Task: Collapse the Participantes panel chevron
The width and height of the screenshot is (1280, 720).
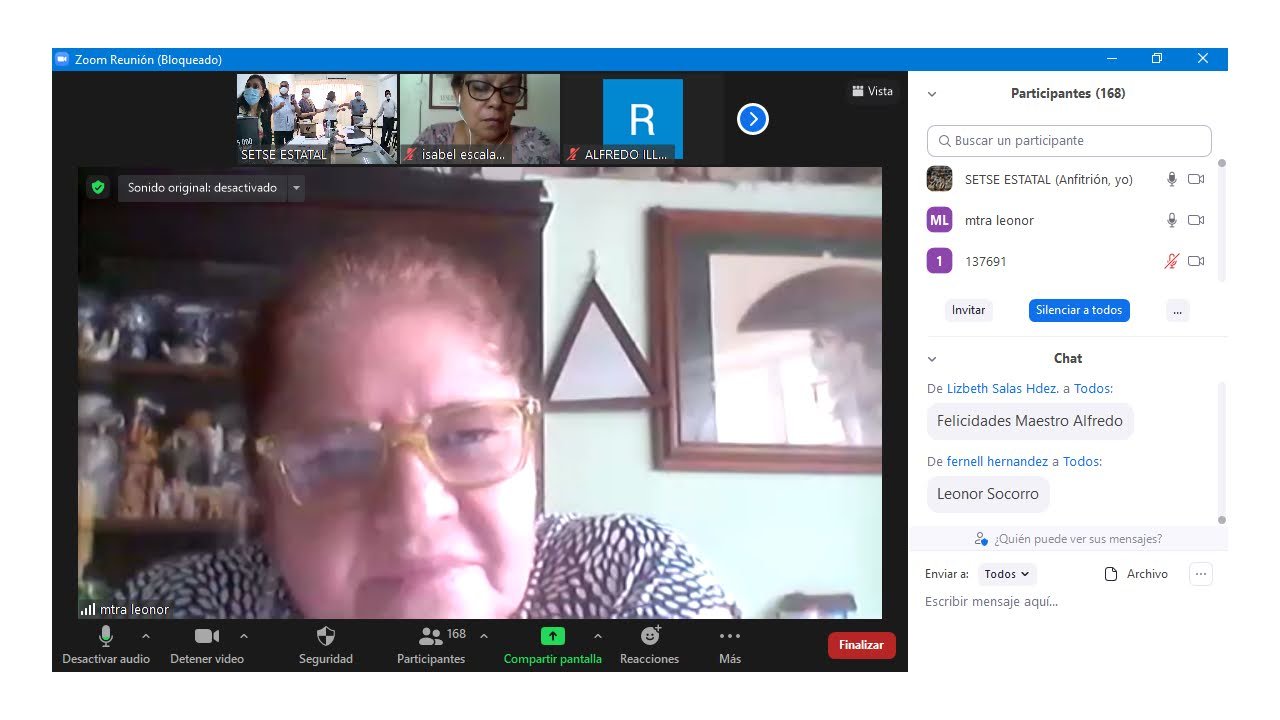Action: pyautogui.click(x=932, y=94)
